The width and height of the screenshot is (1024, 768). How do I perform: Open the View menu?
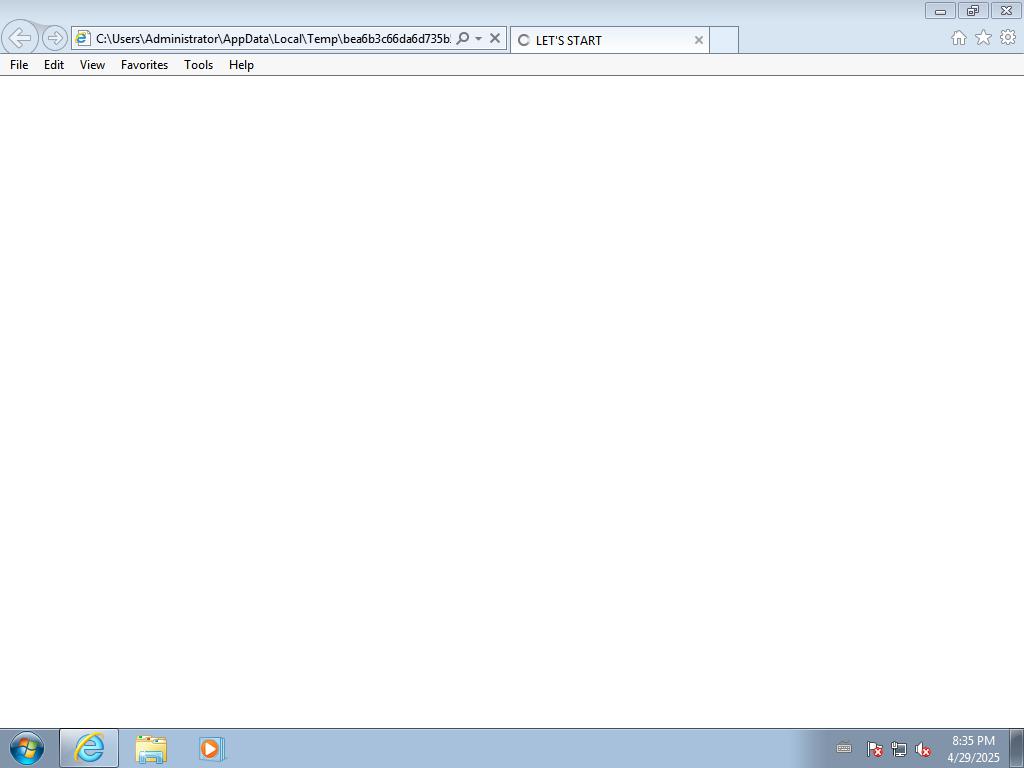point(92,65)
